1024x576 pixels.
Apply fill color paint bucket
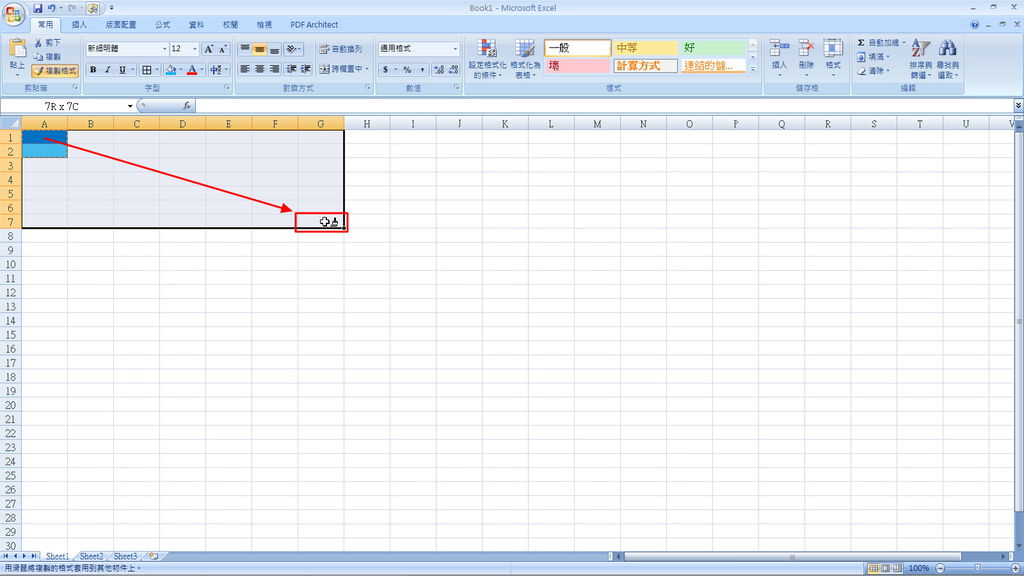(x=170, y=70)
